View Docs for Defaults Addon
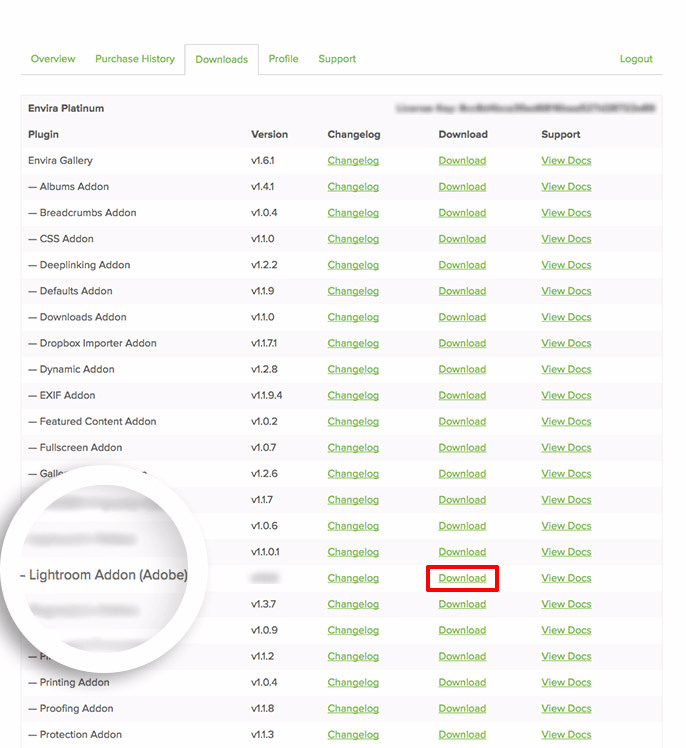 566,291
